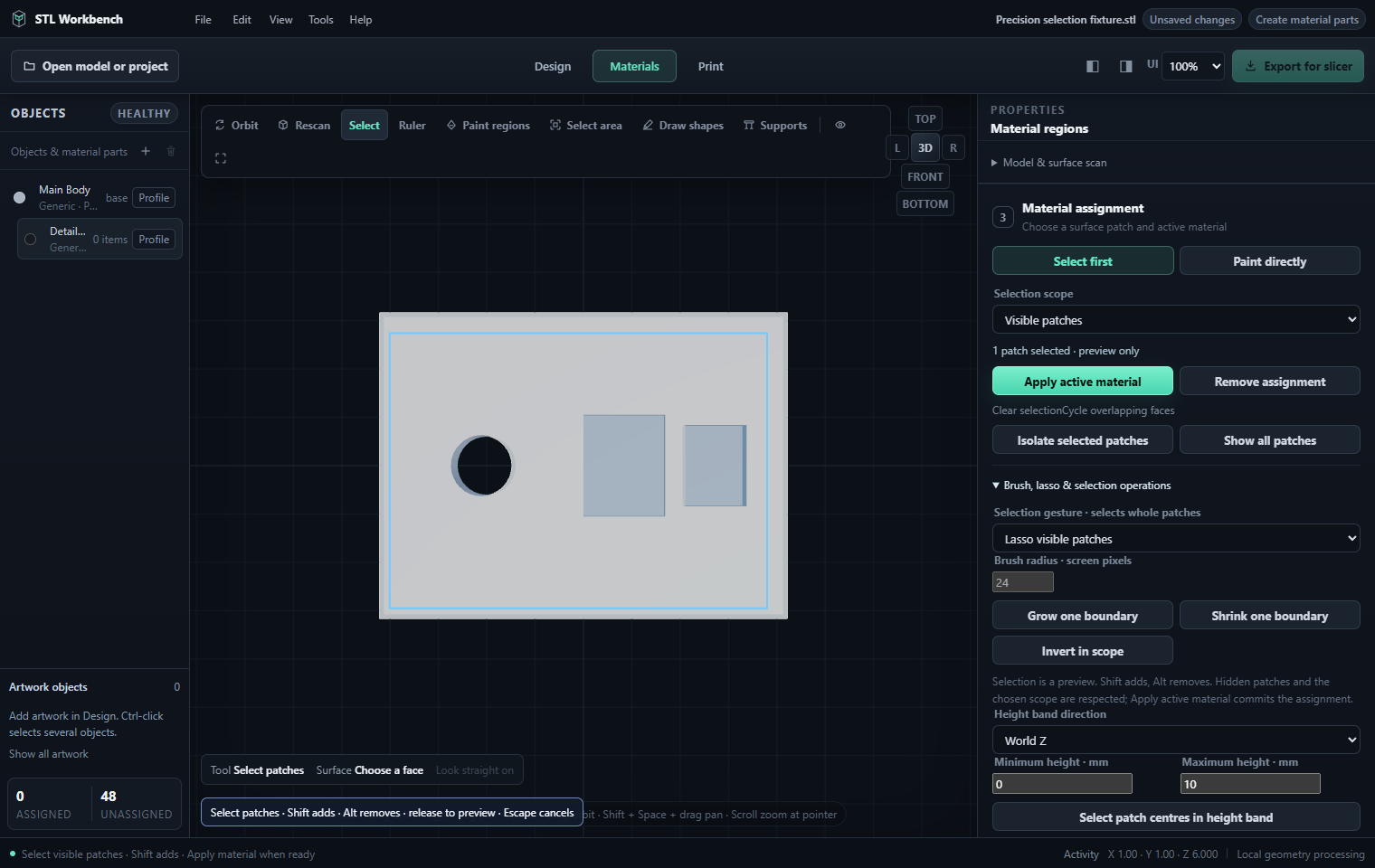This screenshot has height=868, width=1375.
Task: Click the STL Workbench logo icon
Action: (19, 19)
